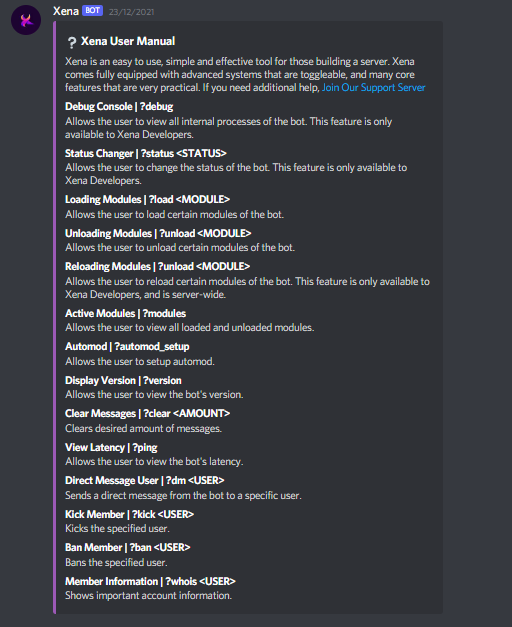
Task: Click the View Latency ping heading
Action: click(111, 447)
